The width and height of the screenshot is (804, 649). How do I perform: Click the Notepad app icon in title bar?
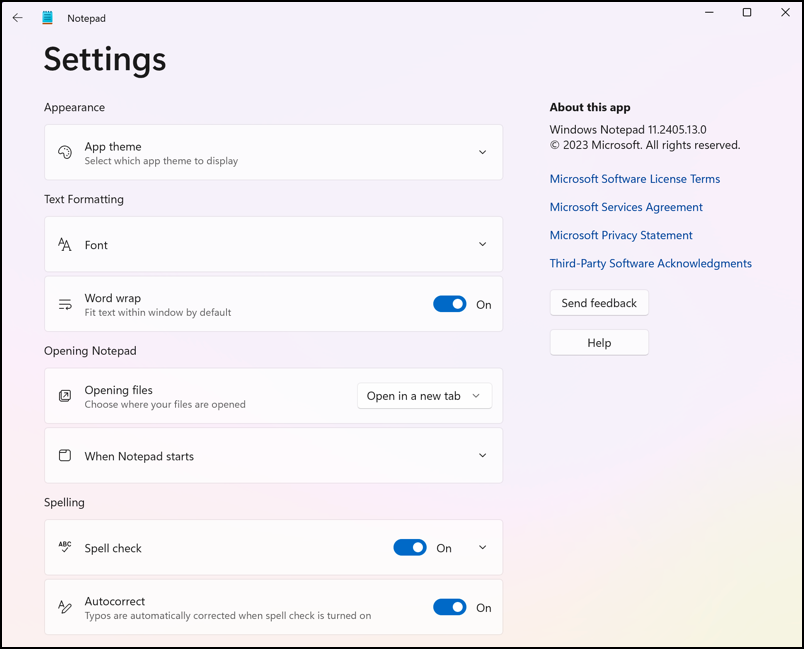(48, 18)
